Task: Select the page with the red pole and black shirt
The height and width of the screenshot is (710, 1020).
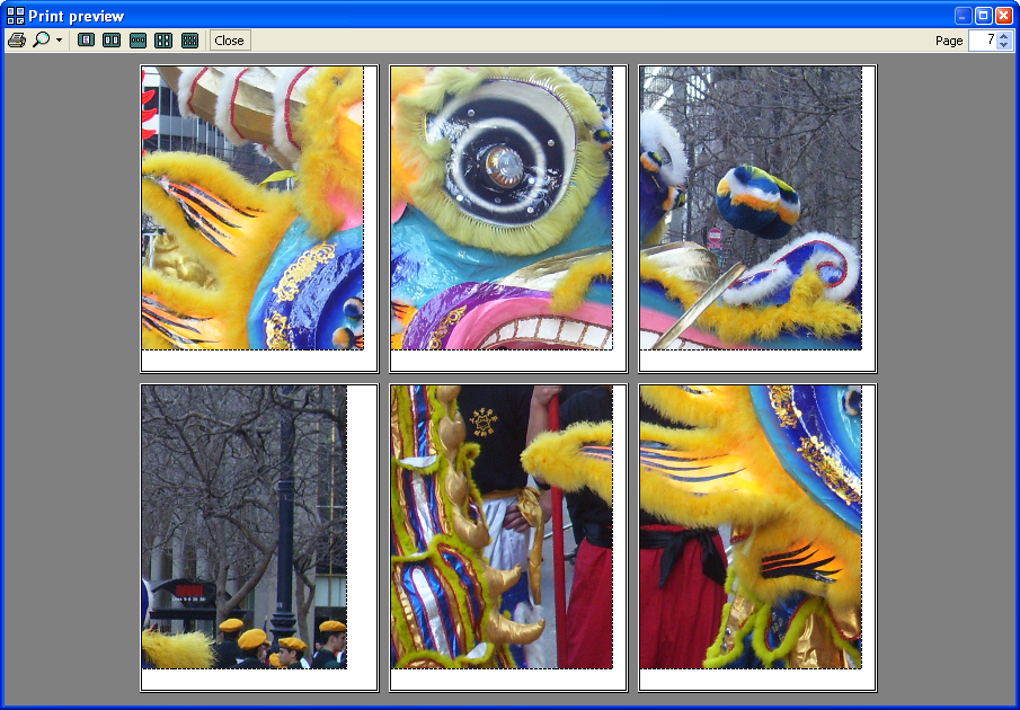Action: (508, 537)
